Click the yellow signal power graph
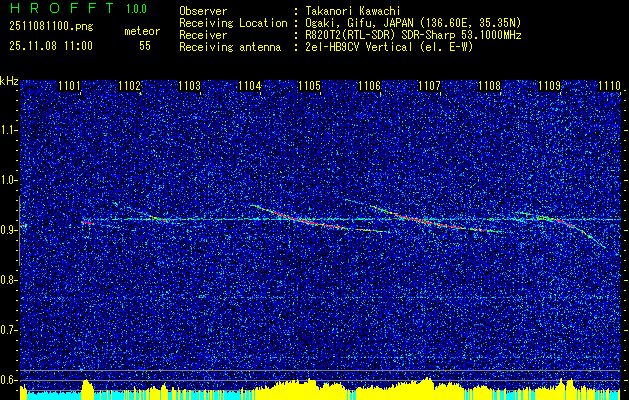Image resolution: width=629 pixels, height=400 pixels. pyautogui.click(x=300, y=386)
